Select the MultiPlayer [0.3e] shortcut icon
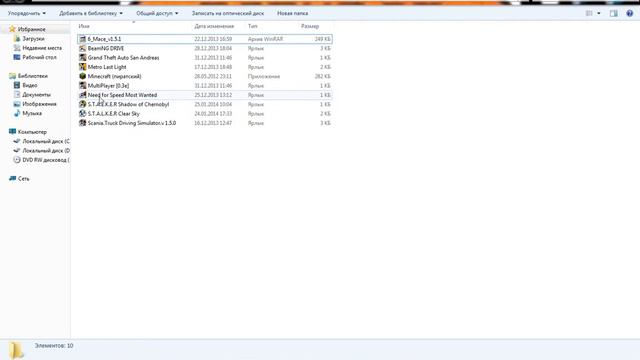 [x=82, y=86]
